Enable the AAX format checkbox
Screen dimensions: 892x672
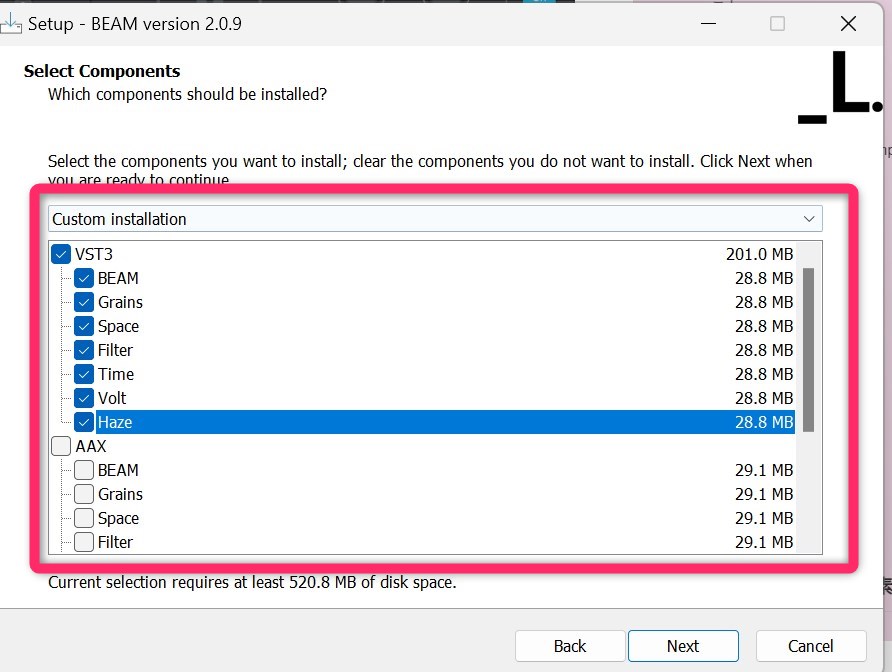[61, 446]
